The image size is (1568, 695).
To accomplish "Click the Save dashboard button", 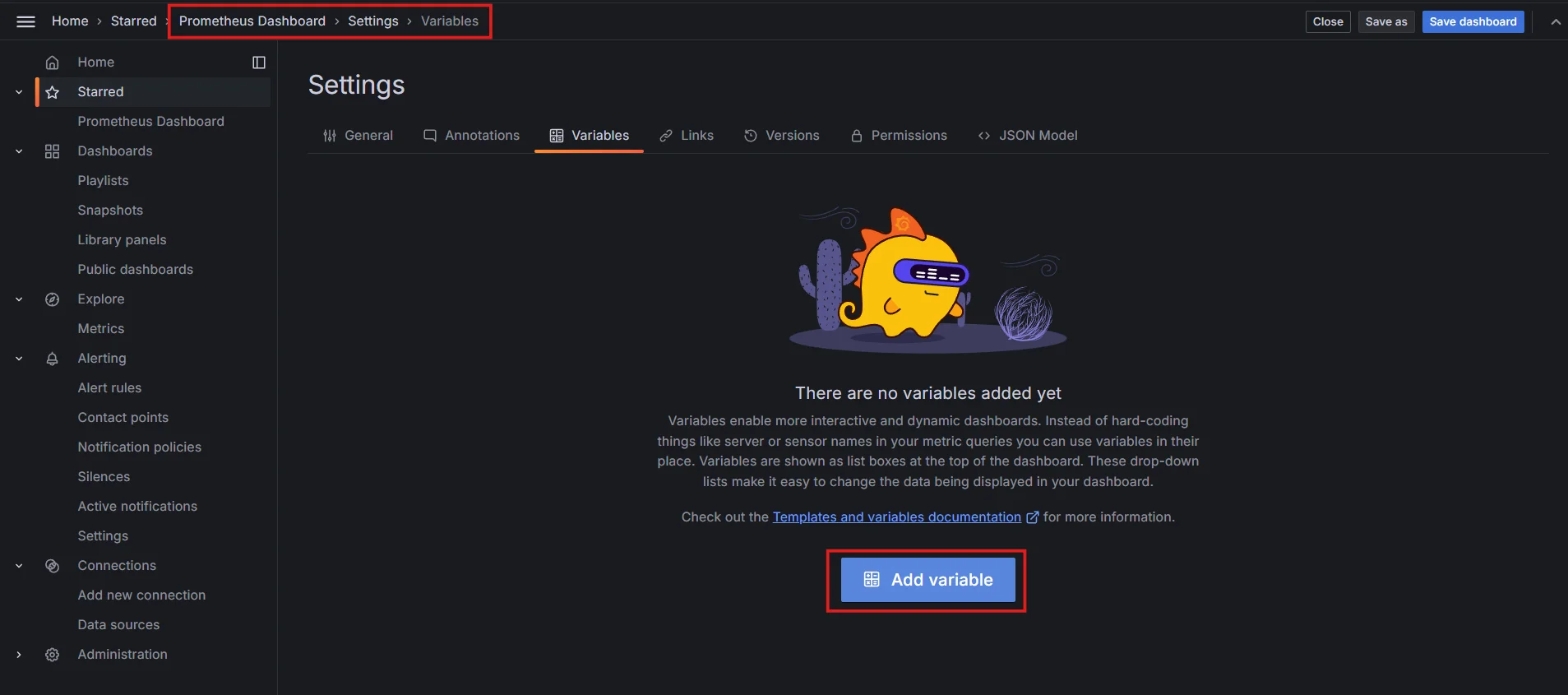I will (1473, 22).
